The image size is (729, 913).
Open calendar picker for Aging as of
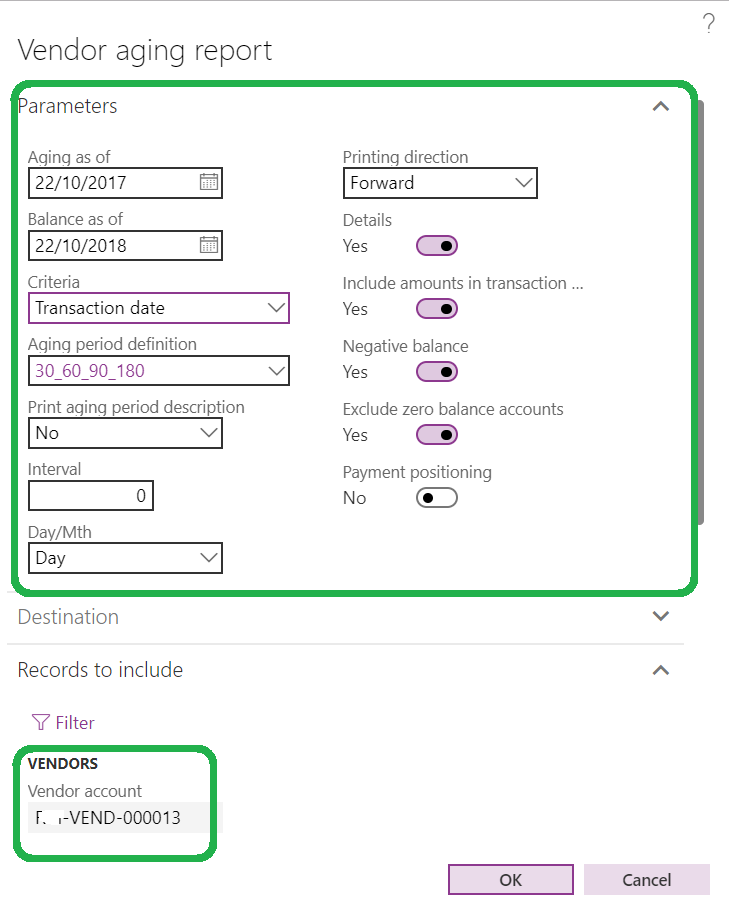coord(208,183)
